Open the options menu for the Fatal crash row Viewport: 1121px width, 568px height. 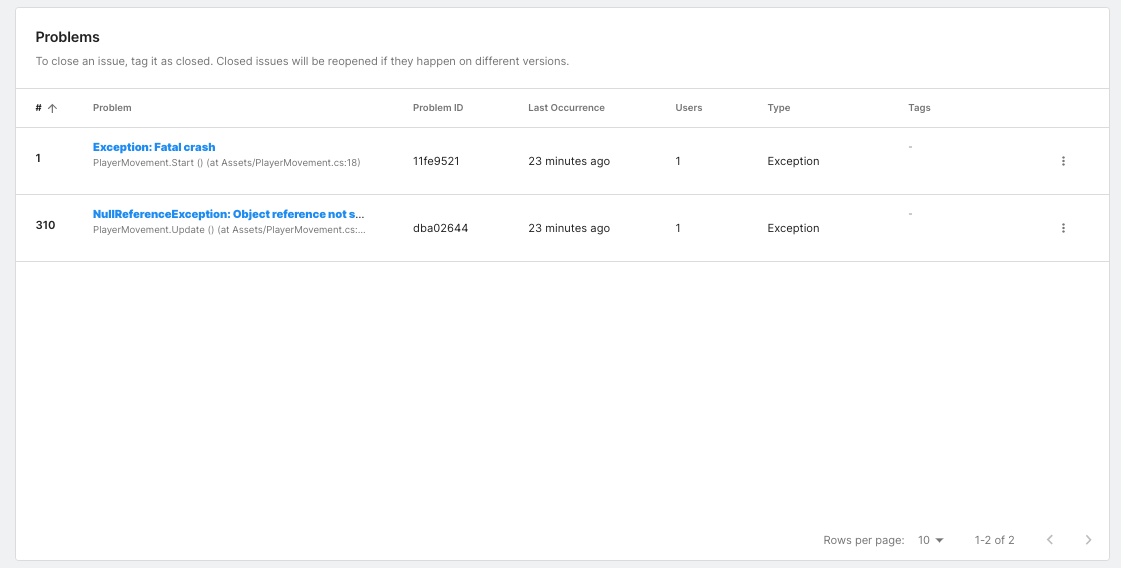click(x=1063, y=161)
